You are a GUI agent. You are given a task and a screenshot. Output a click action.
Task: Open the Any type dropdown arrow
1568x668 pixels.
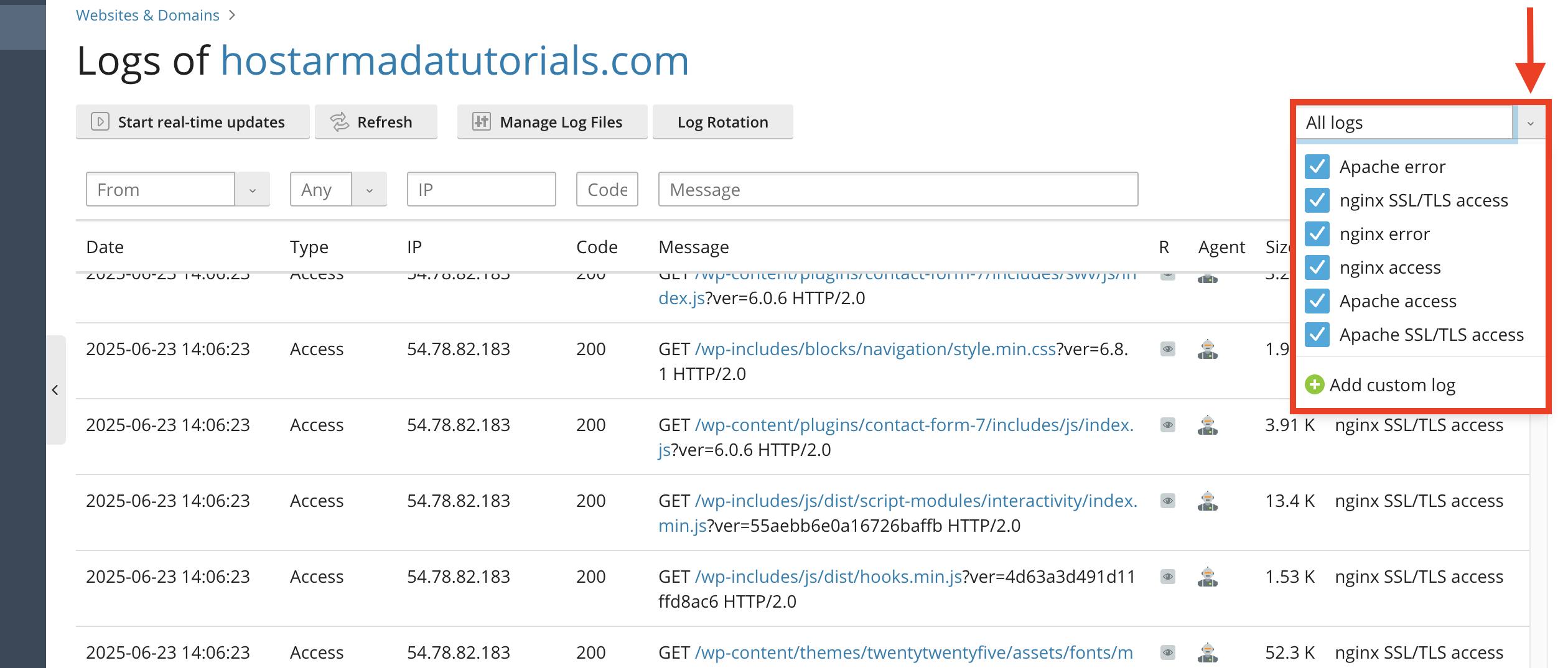click(x=370, y=190)
